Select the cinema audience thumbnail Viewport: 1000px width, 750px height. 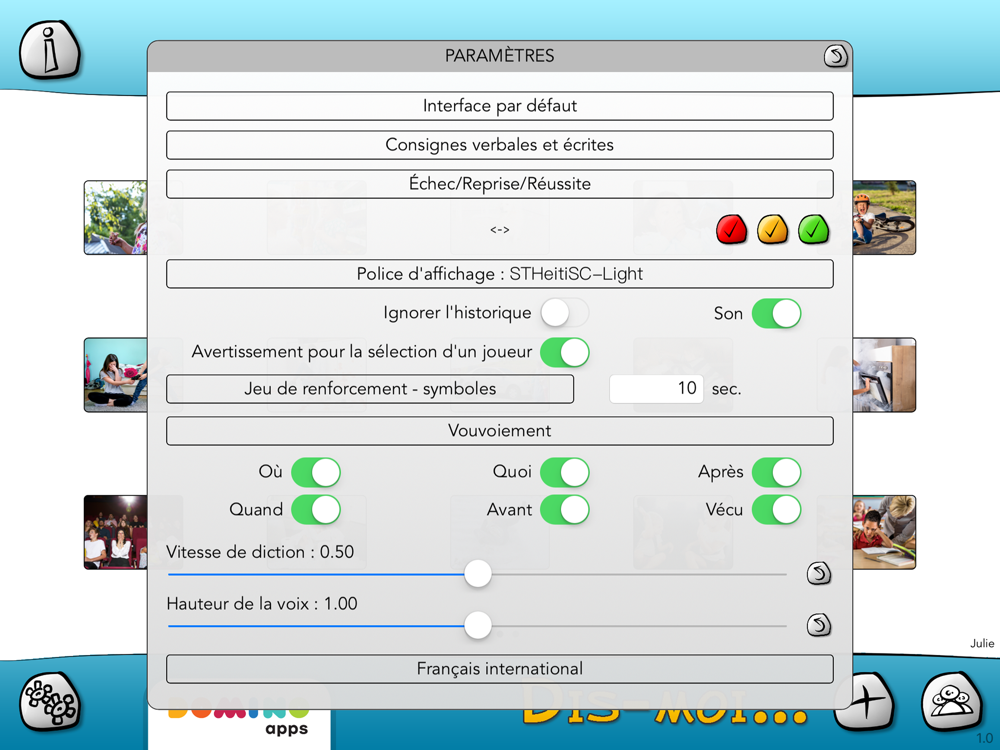pos(115,532)
